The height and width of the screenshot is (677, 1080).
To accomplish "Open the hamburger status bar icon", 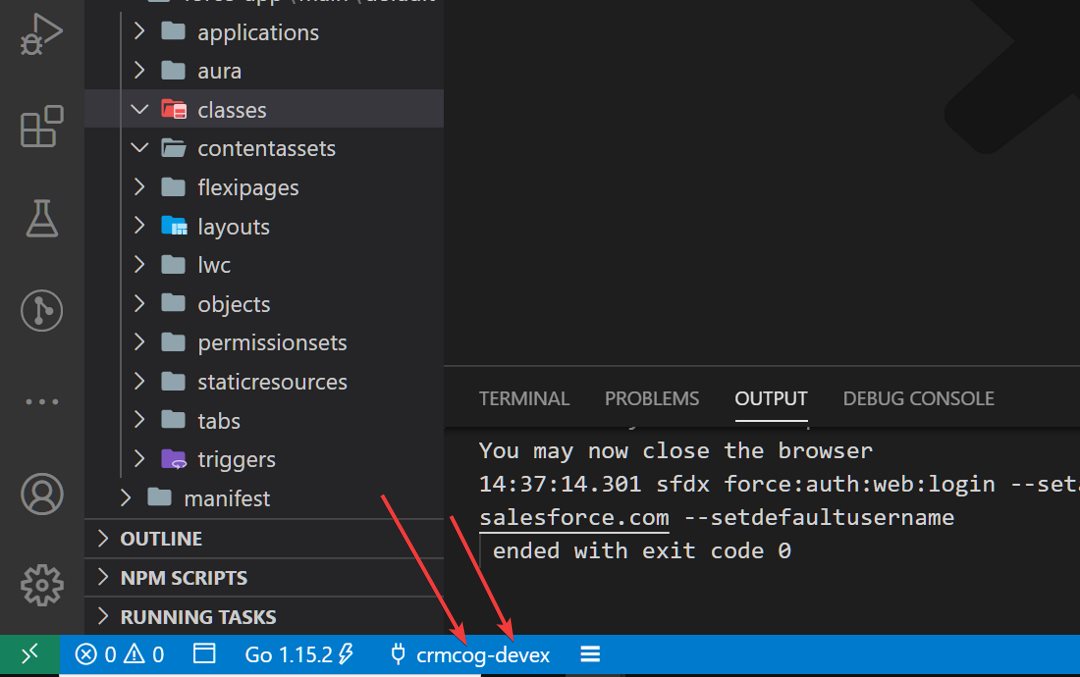I will click(x=590, y=654).
